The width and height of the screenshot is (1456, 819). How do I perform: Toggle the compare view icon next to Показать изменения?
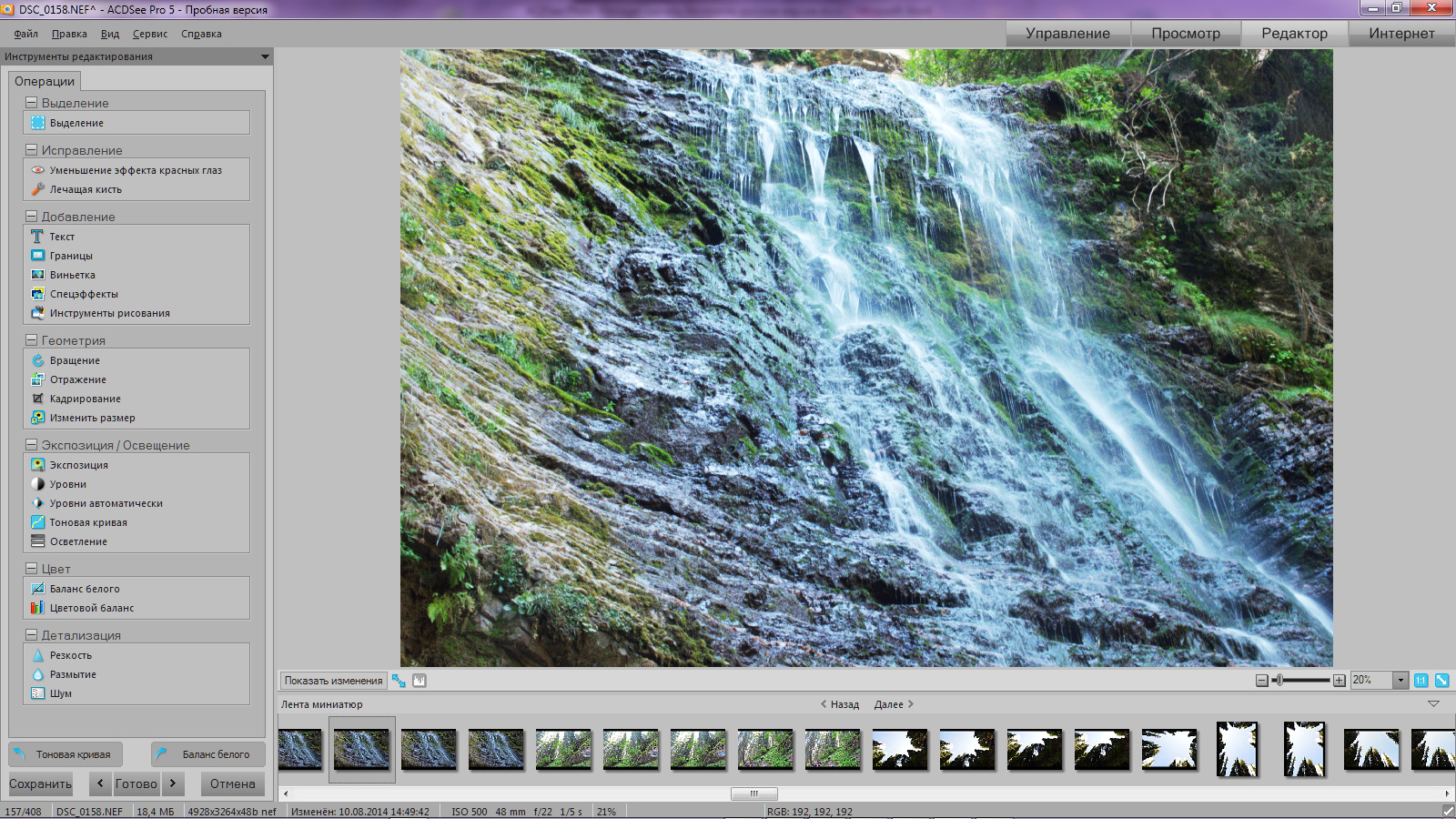coord(399,681)
